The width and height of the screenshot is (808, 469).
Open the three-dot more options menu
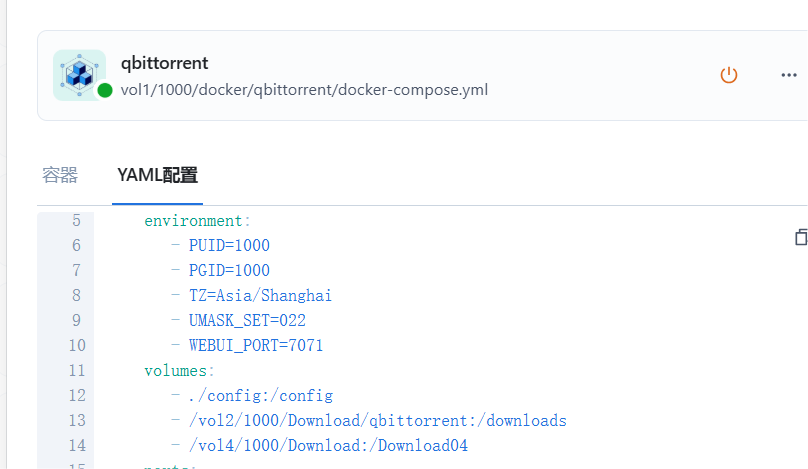(x=789, y=75)
